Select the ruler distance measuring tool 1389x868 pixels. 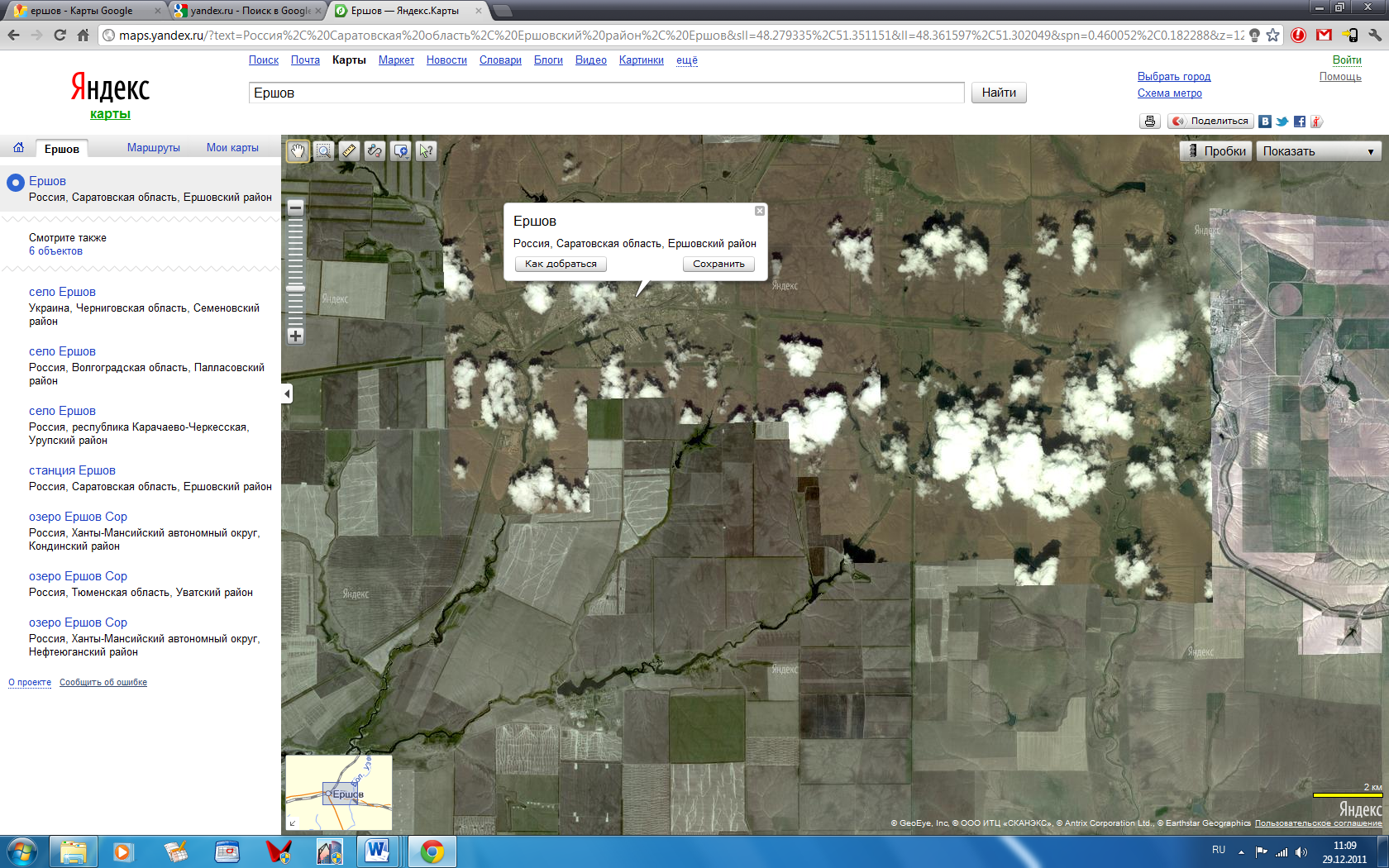tap(349, 151)
